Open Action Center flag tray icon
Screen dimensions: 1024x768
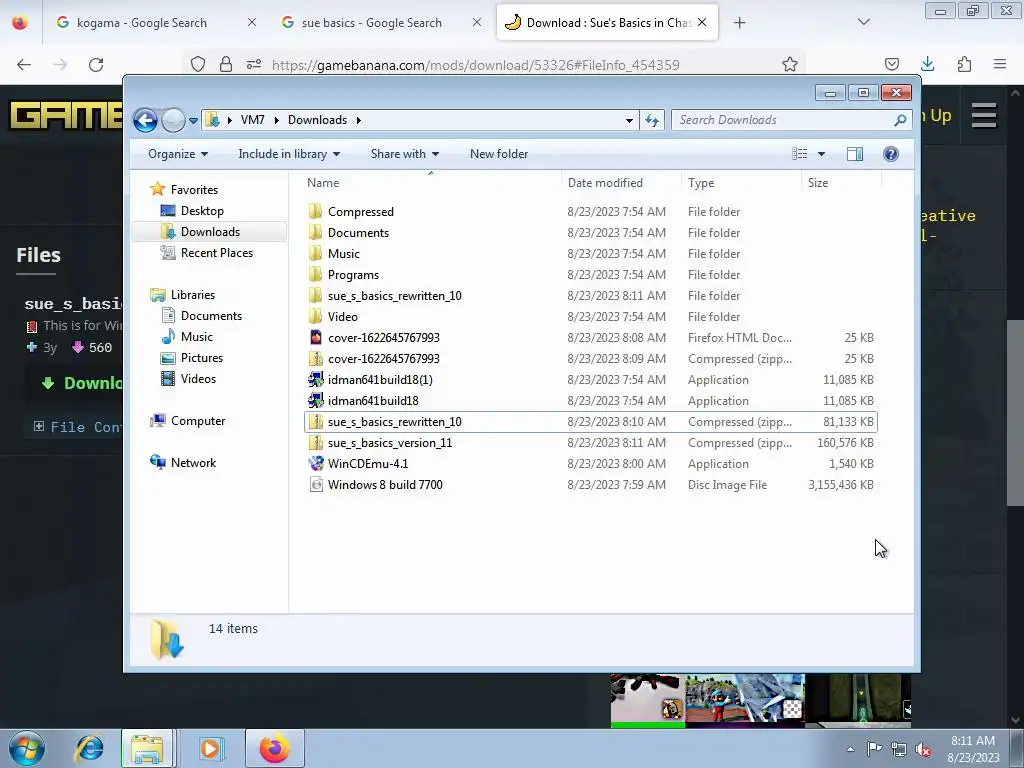[x=874, y=749]
